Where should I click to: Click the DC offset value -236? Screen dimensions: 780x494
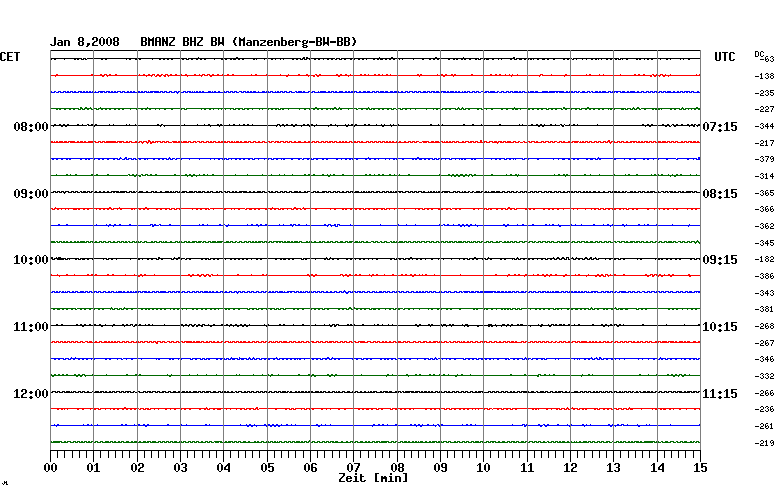point(765,409)
